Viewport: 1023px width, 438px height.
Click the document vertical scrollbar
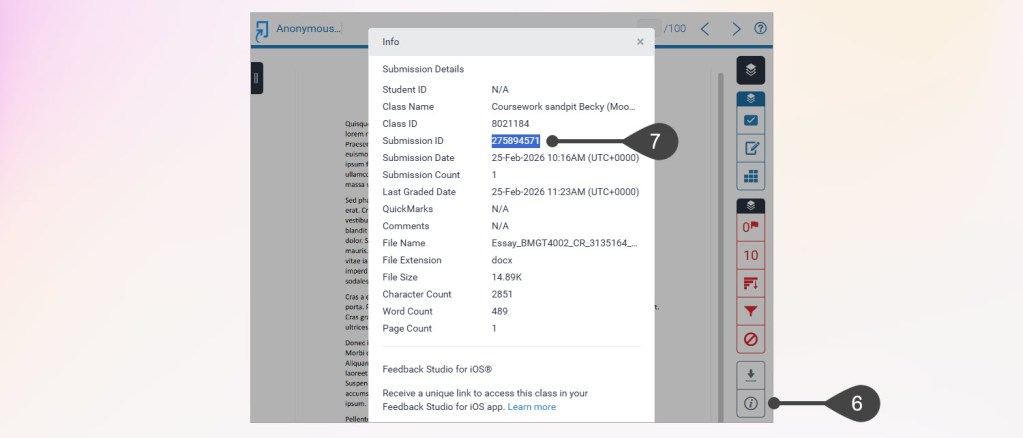coord(720,248)
